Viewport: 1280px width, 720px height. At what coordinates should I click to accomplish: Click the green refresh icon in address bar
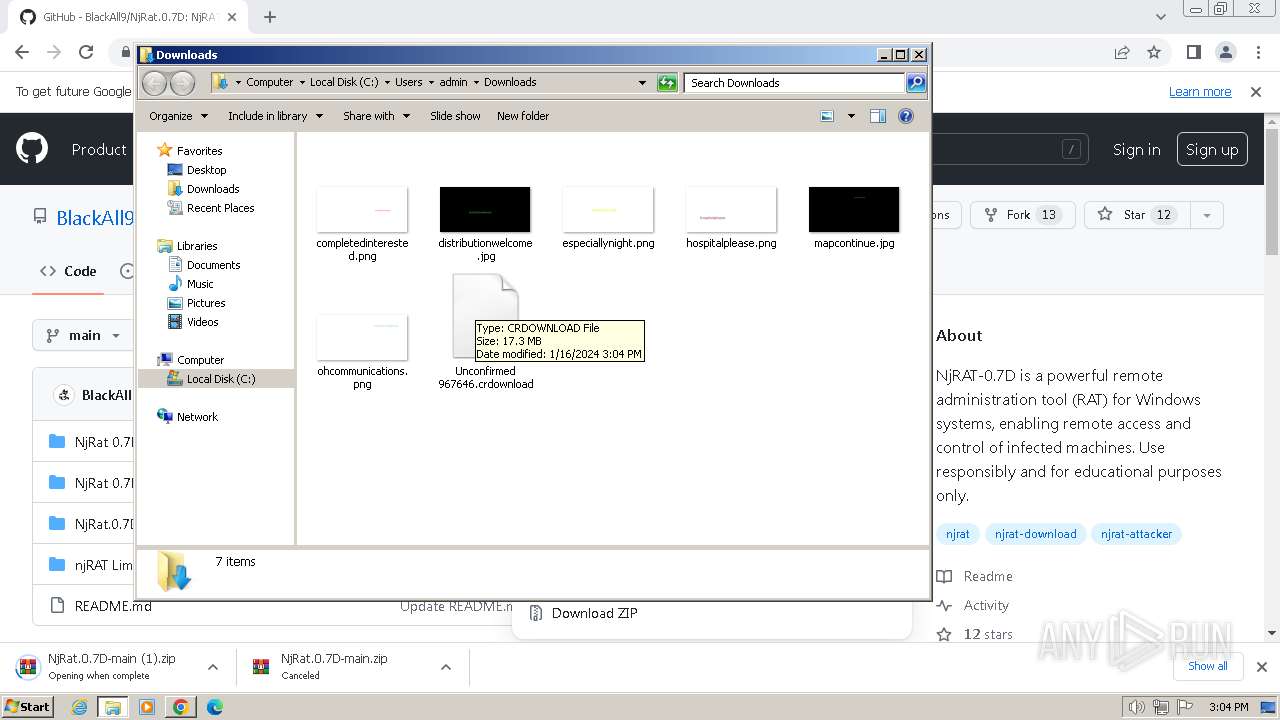pos(667,83)
